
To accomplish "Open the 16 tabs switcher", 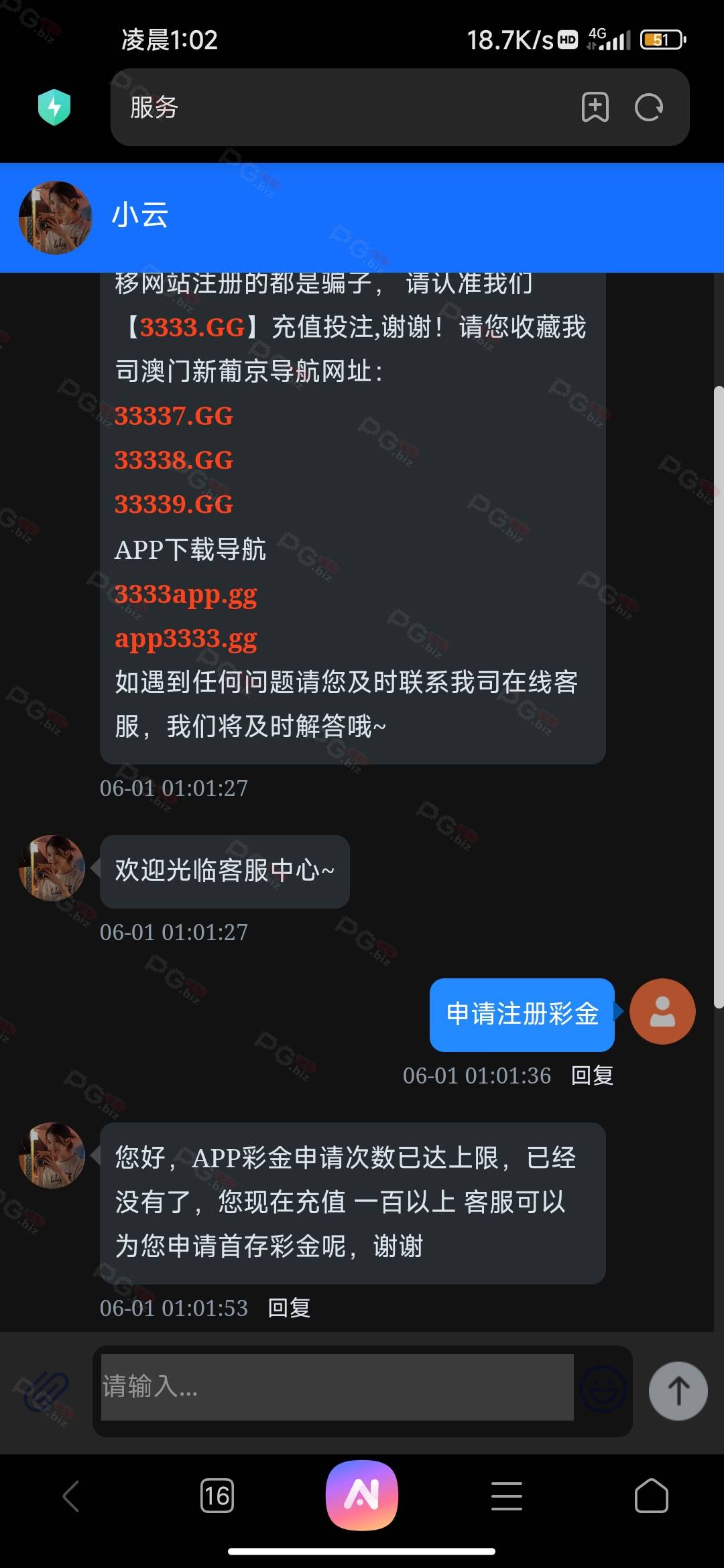I will (x=217, y=1496).
